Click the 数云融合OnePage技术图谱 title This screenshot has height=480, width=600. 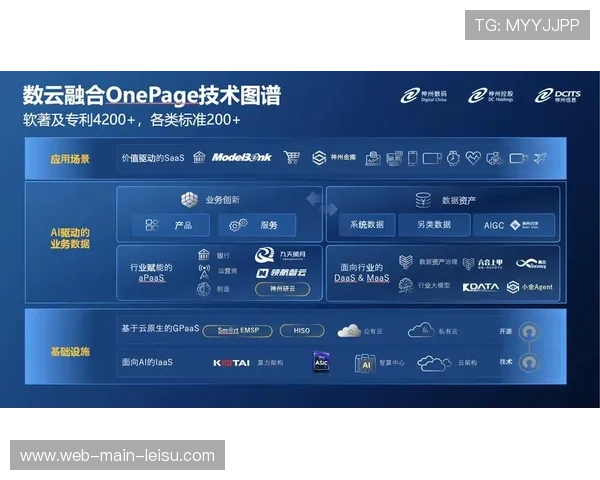click(x=152, y=95)
